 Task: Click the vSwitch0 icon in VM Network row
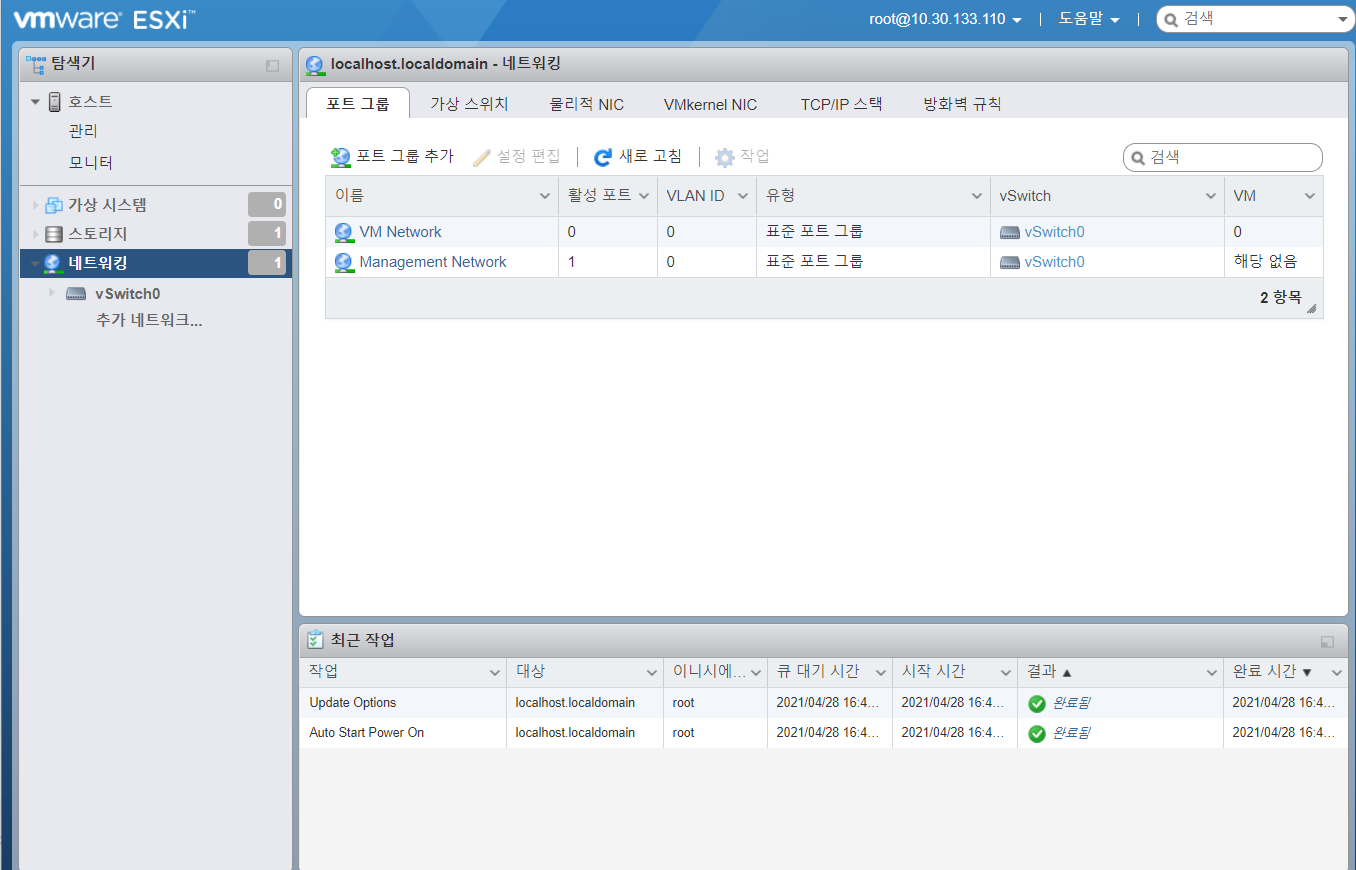point(1010,232)
